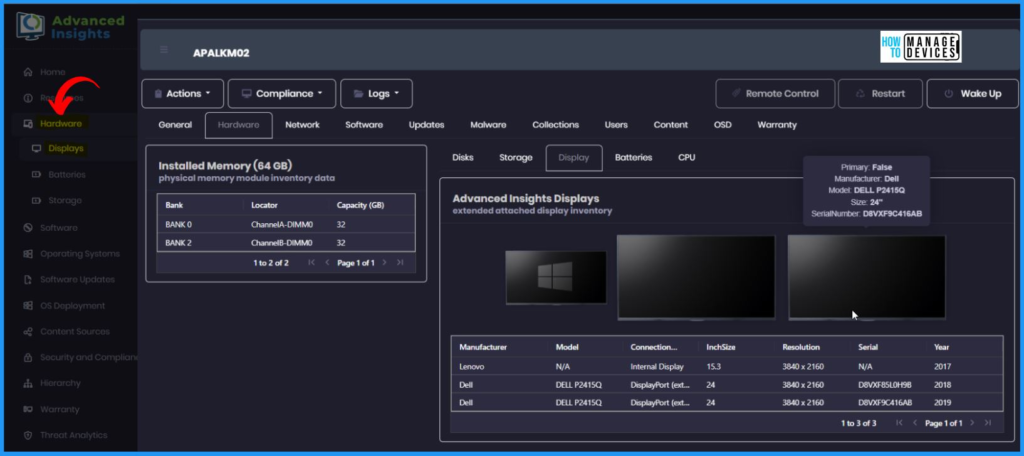Click the Operating Systems icon in sidebar
The width and height of the screenshot is (1024, 456).
coord(27,253)
